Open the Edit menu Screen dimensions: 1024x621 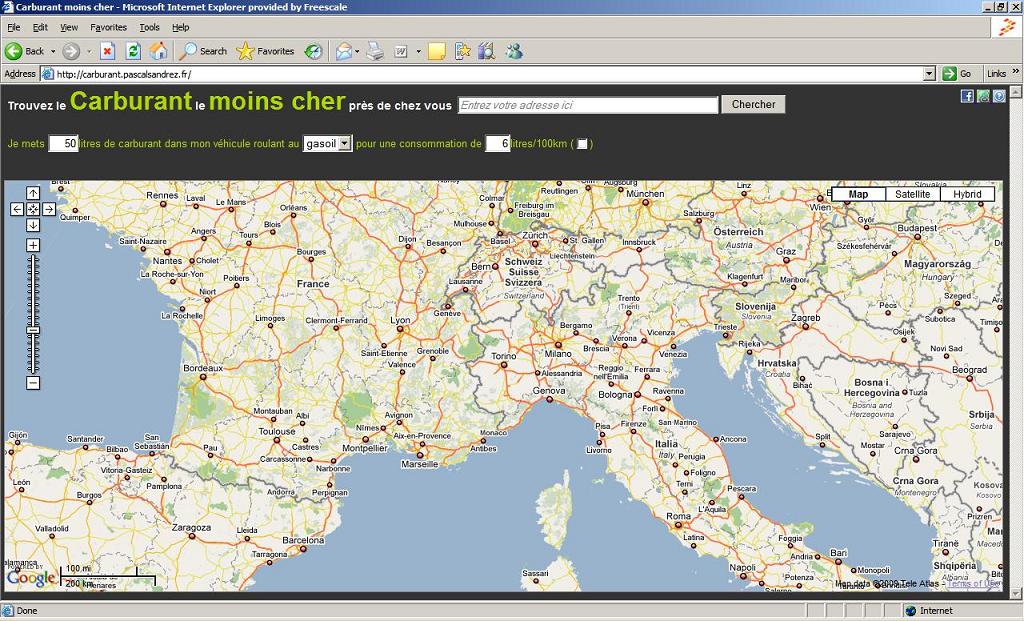coord(40,27)
